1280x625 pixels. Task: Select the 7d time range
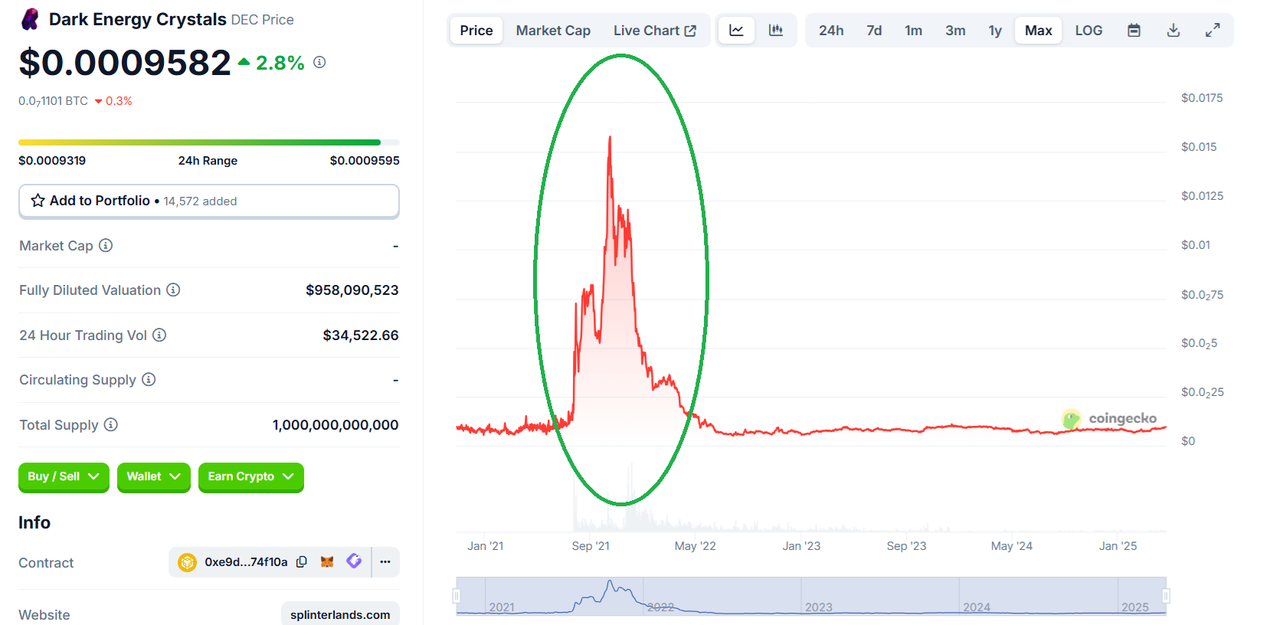coord(874,30)
